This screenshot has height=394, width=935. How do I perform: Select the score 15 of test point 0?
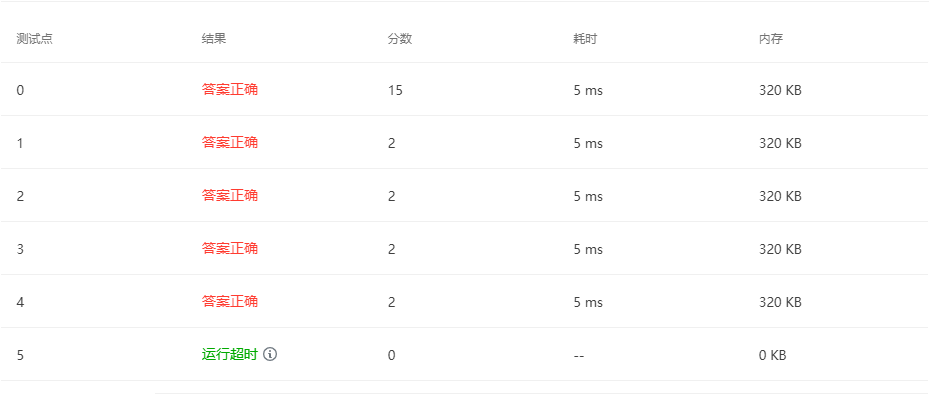coord(395,91)
